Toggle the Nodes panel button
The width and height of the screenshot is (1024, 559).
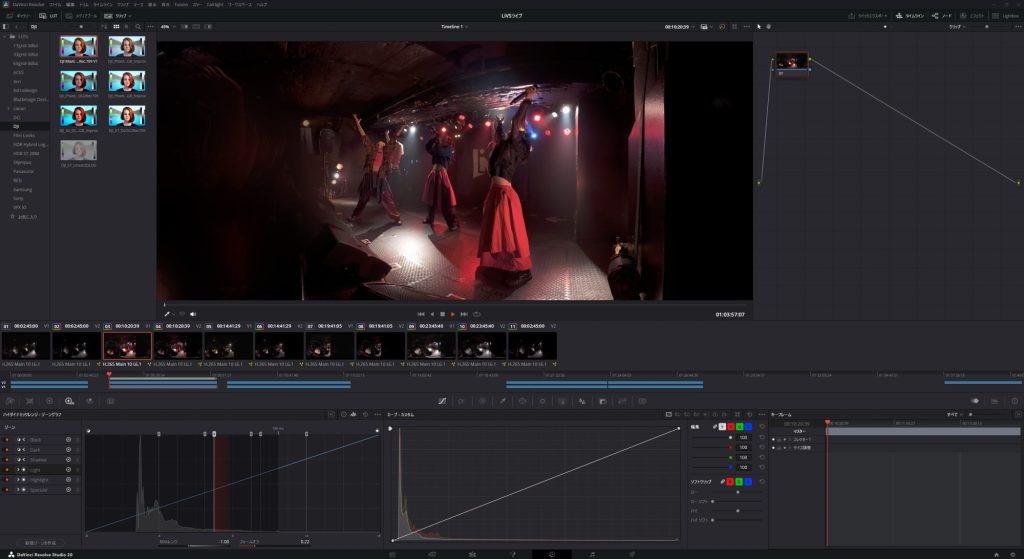942,16
